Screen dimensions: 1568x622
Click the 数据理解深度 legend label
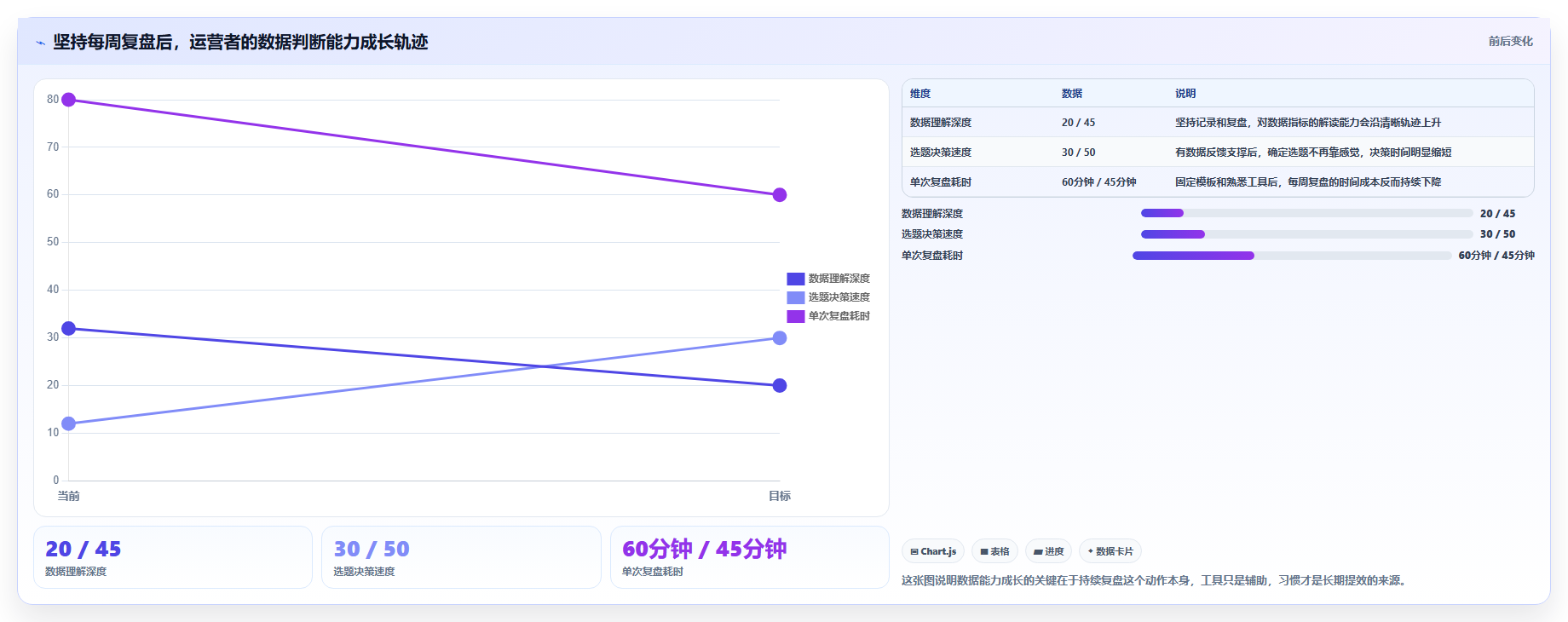pyautogui.click(x=839, y=279)
